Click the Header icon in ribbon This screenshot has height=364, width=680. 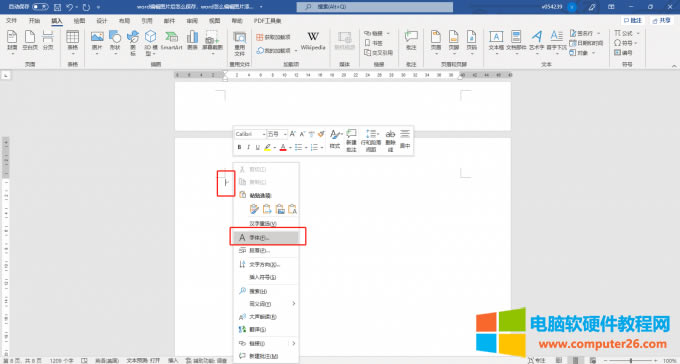tap(435, 40)
